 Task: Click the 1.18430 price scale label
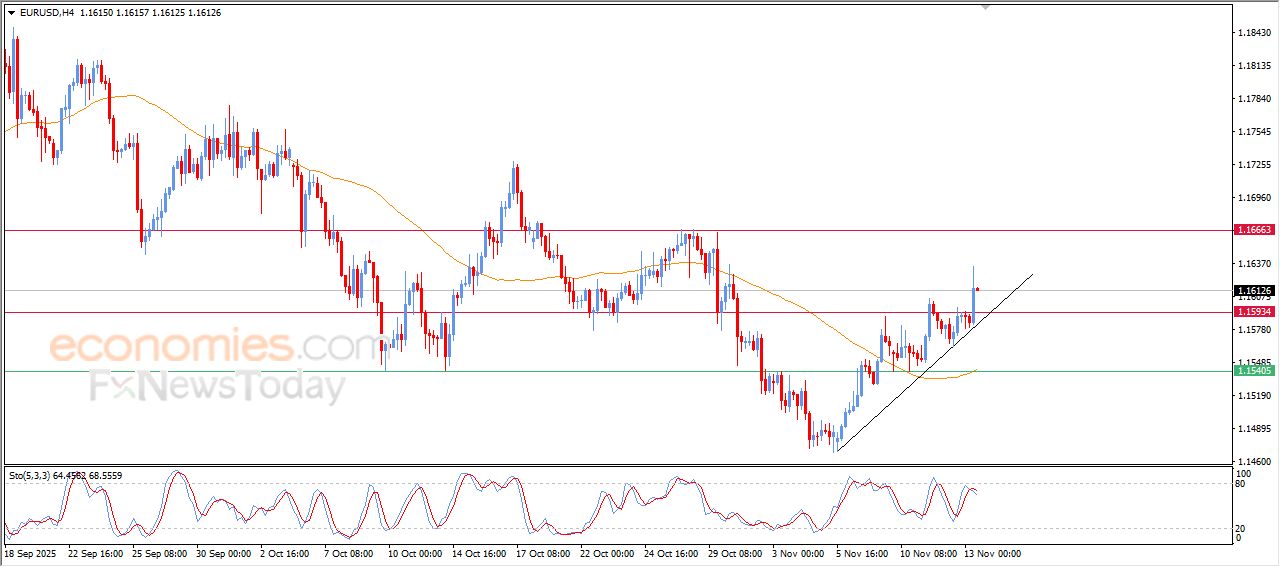[1254, 33]
